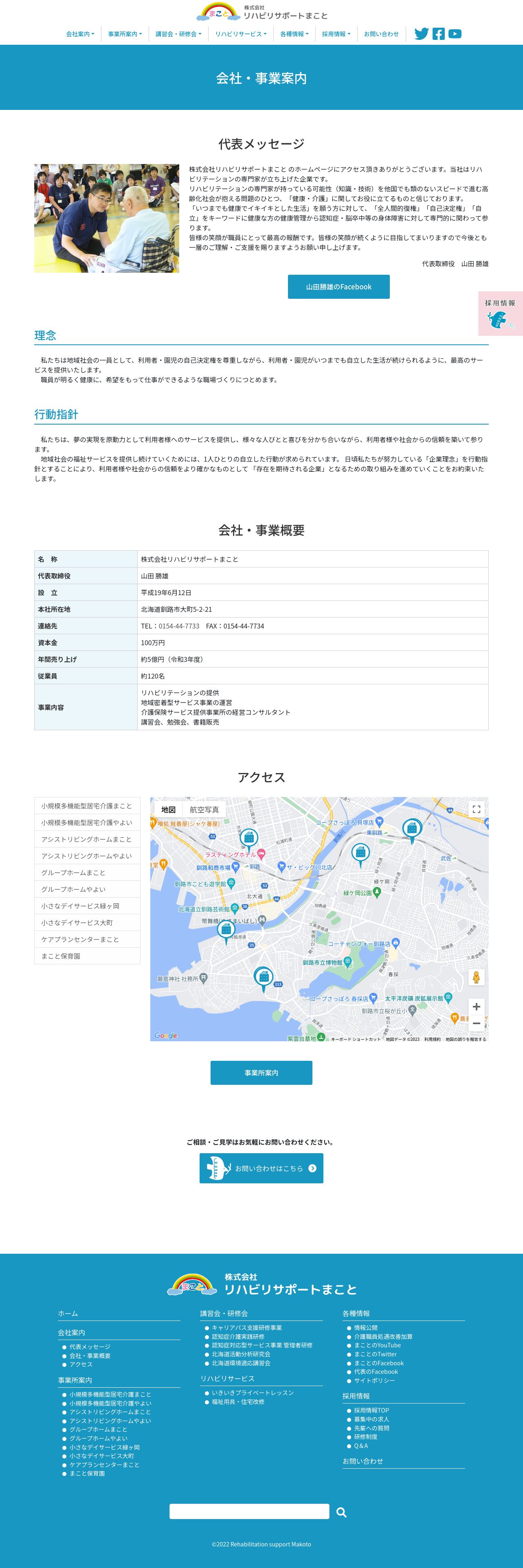Open 山田勝雄のFacebook button
The width and height of the screenshot is (523, 1568).
tap(338, 287)
